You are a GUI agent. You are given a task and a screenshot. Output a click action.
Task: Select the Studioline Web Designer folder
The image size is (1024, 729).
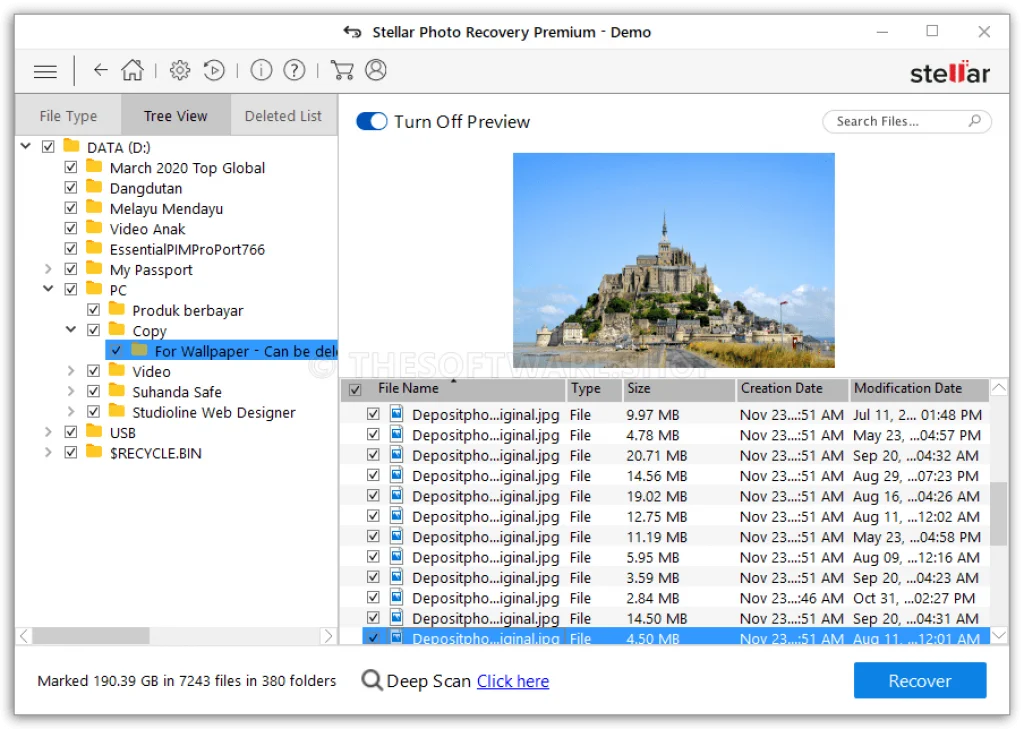pos(214,412)
